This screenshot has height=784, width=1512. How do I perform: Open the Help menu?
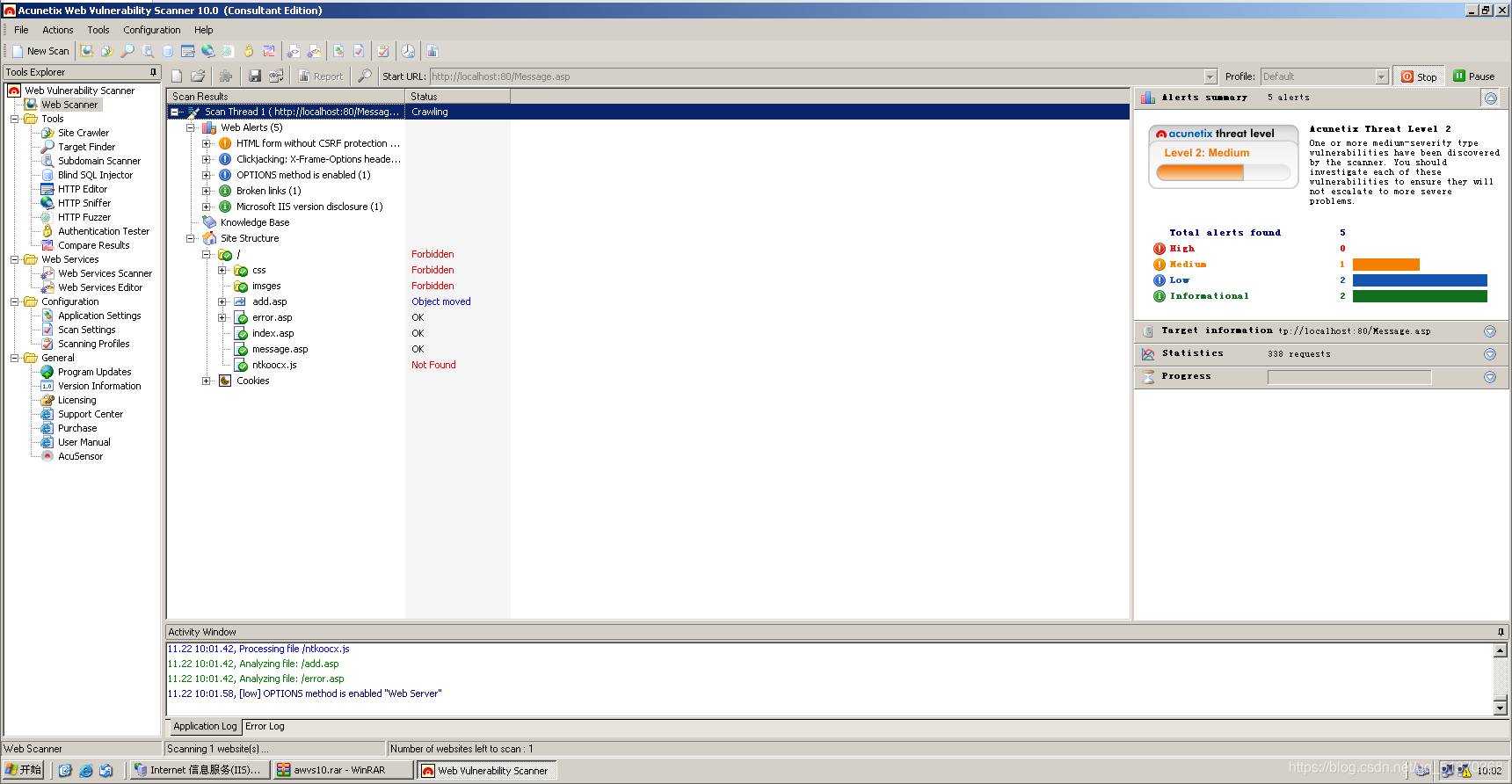(x=204, y=30)
